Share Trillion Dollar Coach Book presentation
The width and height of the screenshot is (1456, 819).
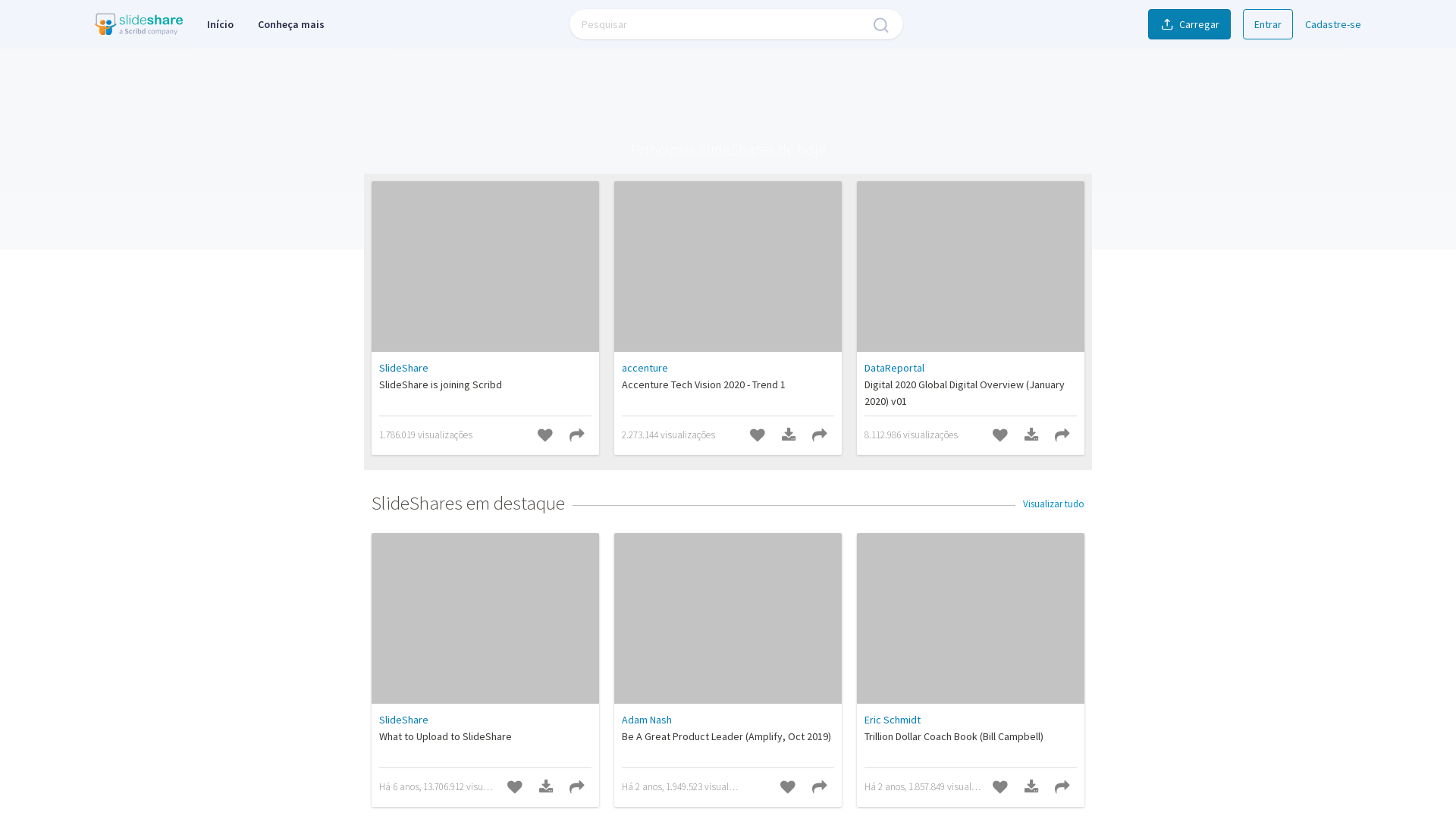click(x=1062, y=787)
